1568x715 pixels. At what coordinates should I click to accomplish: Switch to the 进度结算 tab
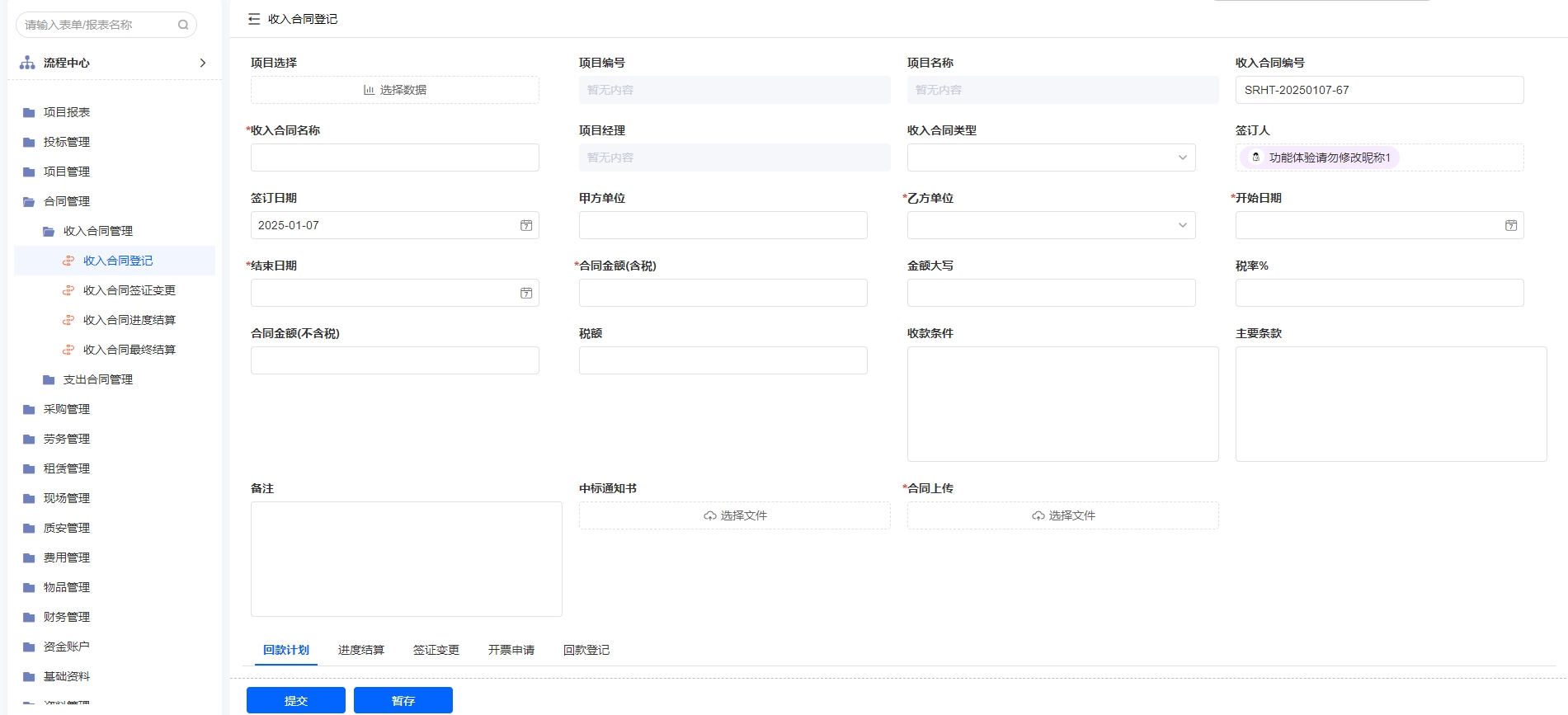(x=360, y=650)
